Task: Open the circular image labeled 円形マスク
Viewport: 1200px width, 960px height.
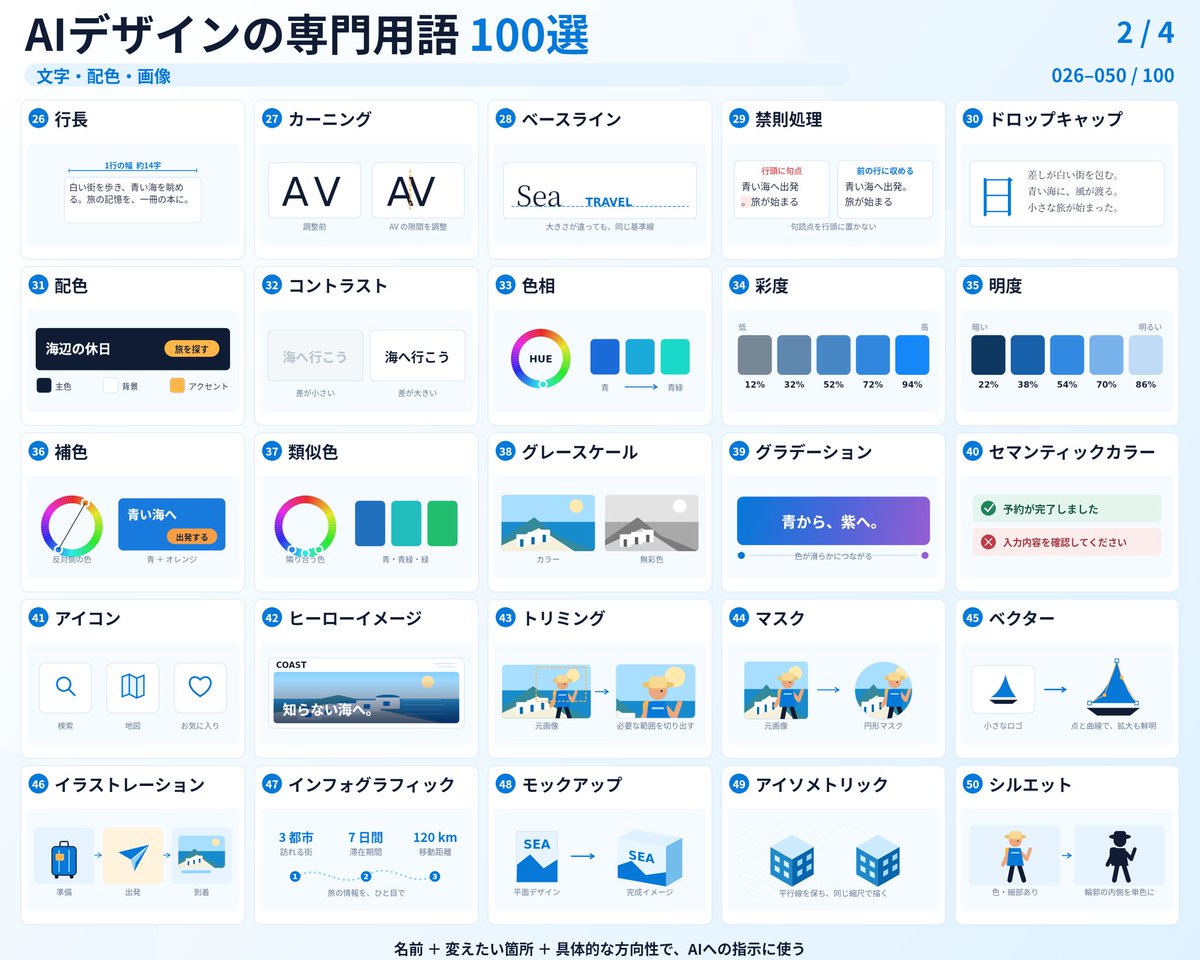Action: [x=883, y=690]
